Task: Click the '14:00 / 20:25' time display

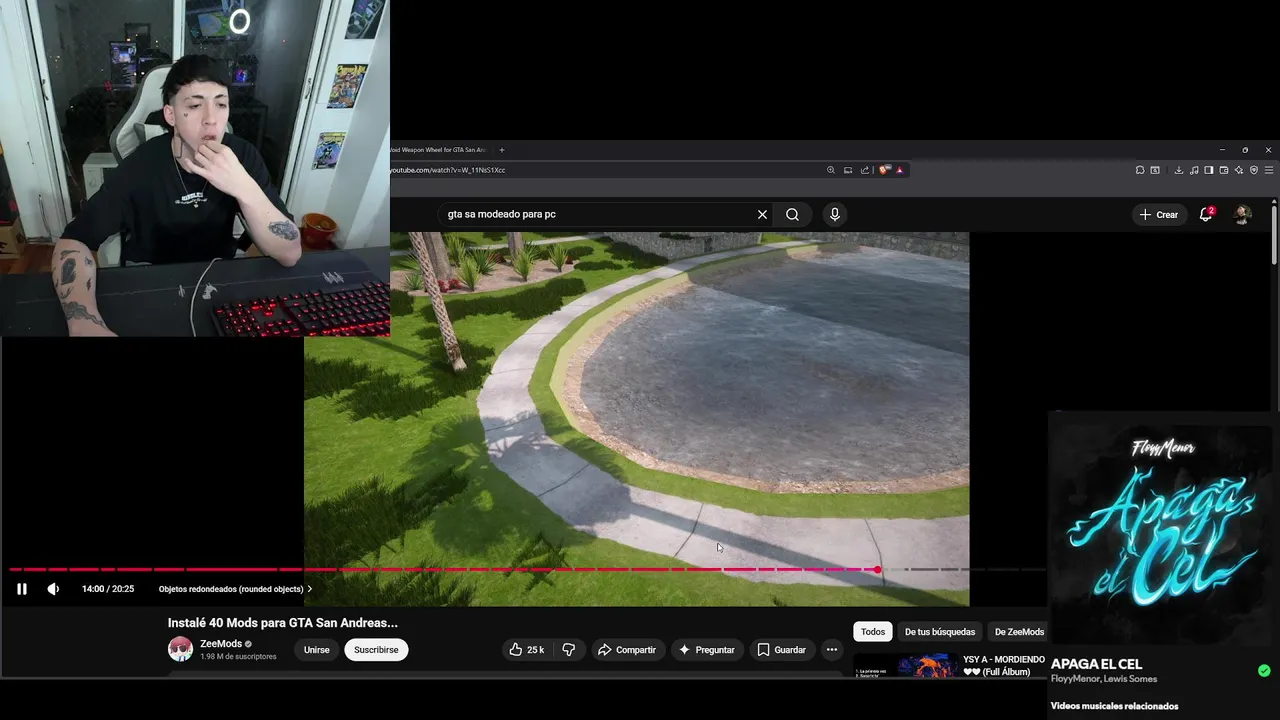Action: coord(108,589)
